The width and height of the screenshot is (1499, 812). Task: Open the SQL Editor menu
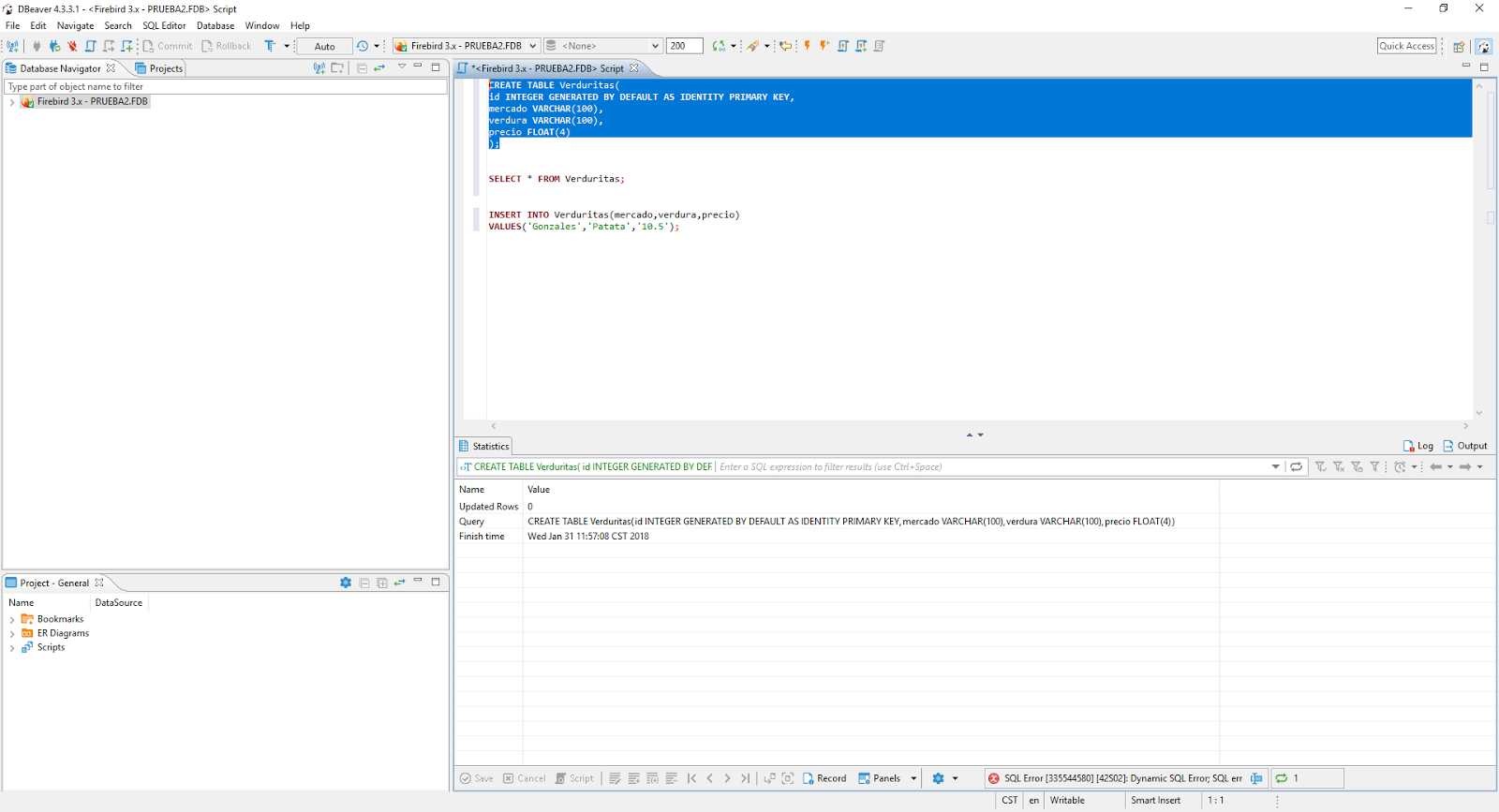click(x=164, y=25)
